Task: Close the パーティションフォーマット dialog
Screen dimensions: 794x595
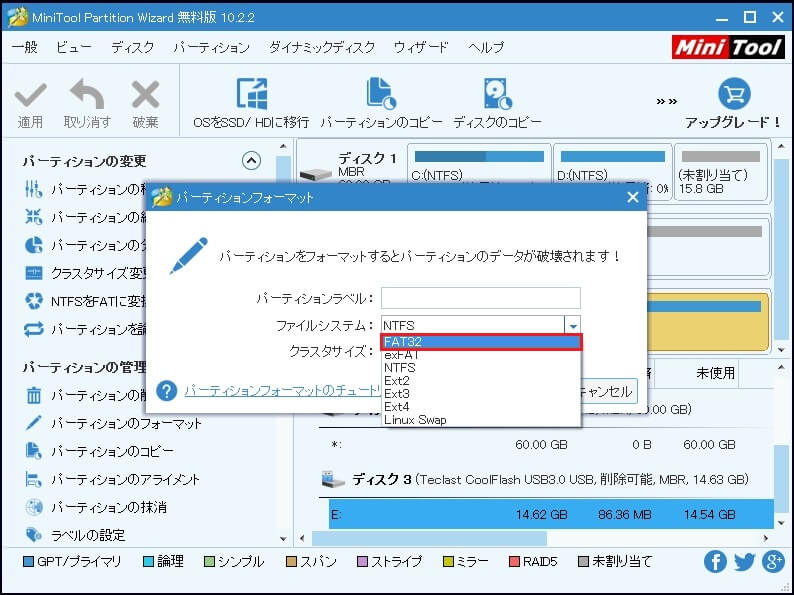Action: pos(632,197)
